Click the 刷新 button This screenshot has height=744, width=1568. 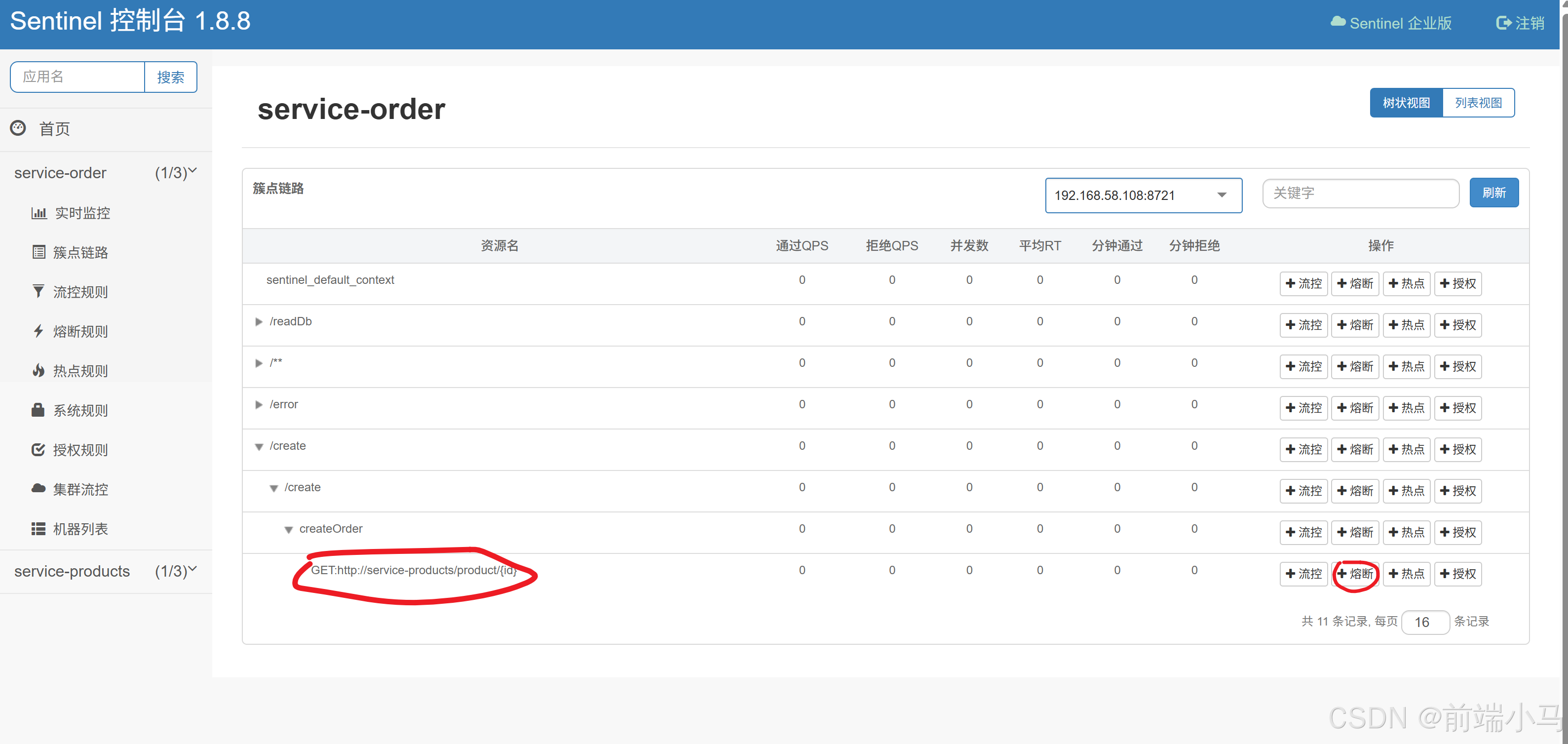(x=1494, y=193)
